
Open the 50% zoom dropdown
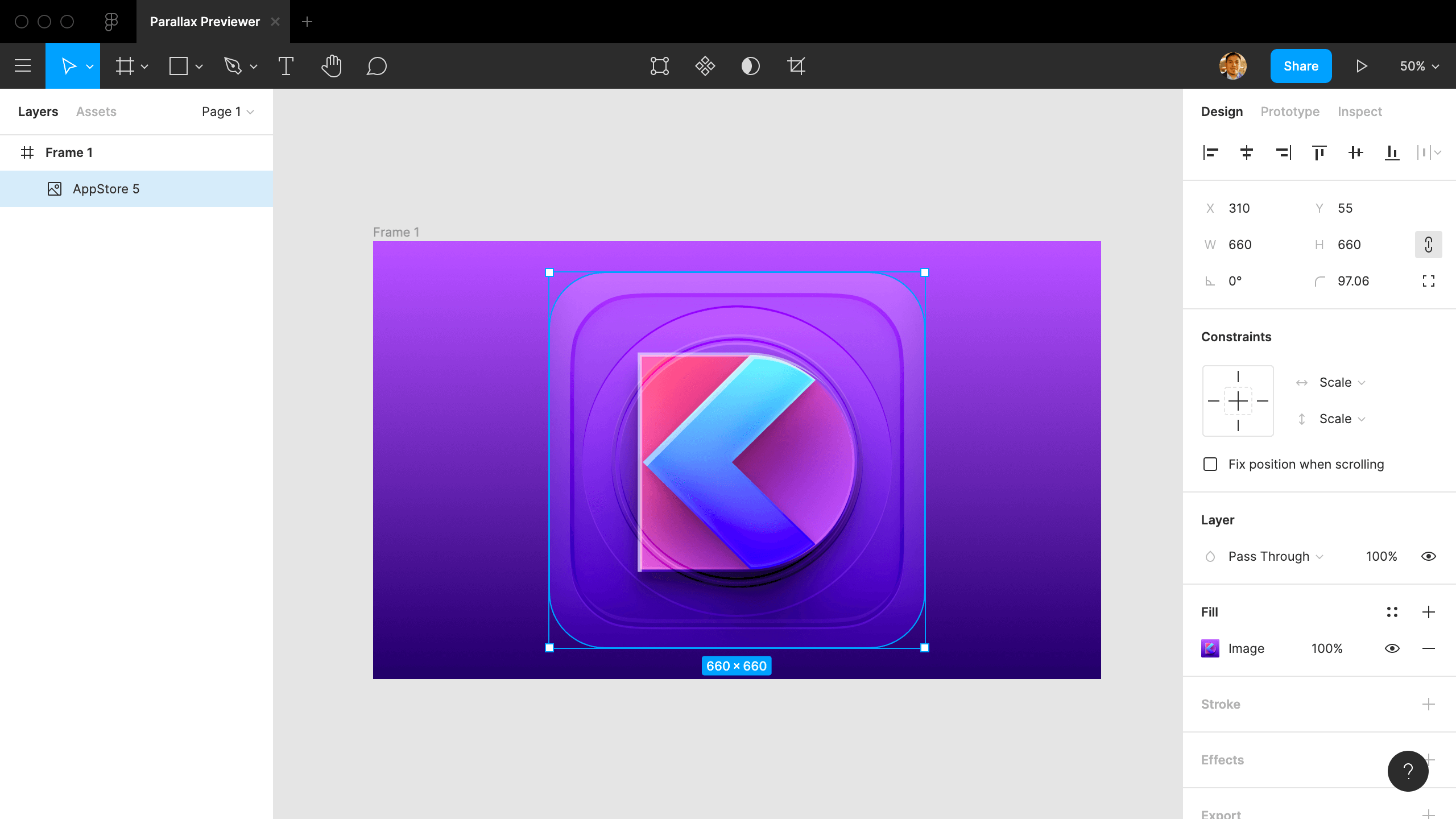pyautogui.click(x=1419, y=66)
